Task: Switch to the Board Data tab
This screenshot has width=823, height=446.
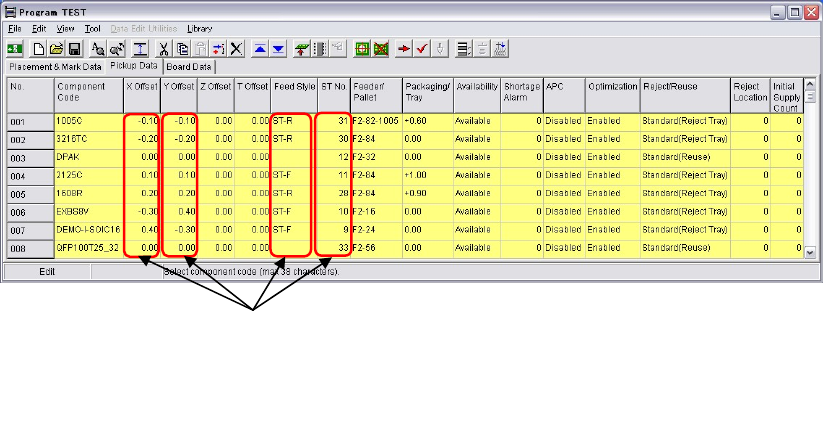Action: 188,67
